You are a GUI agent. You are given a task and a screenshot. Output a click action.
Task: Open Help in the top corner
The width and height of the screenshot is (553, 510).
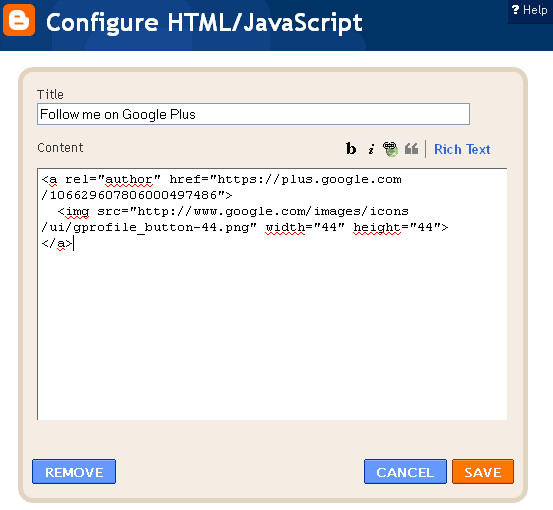[x=530, y=10]
